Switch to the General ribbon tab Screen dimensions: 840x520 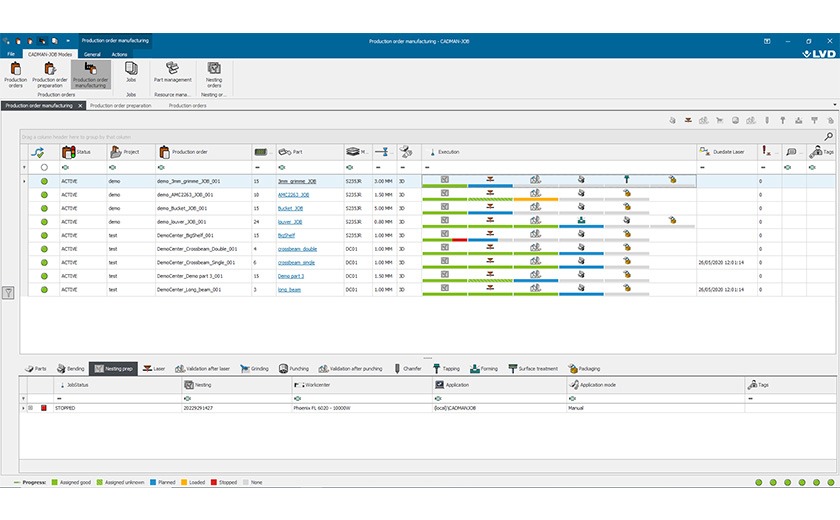92,54
